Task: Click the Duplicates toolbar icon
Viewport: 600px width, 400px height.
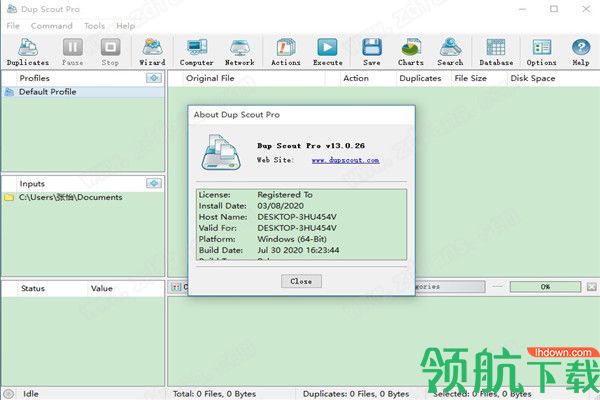Action: (x=28, y=52)
